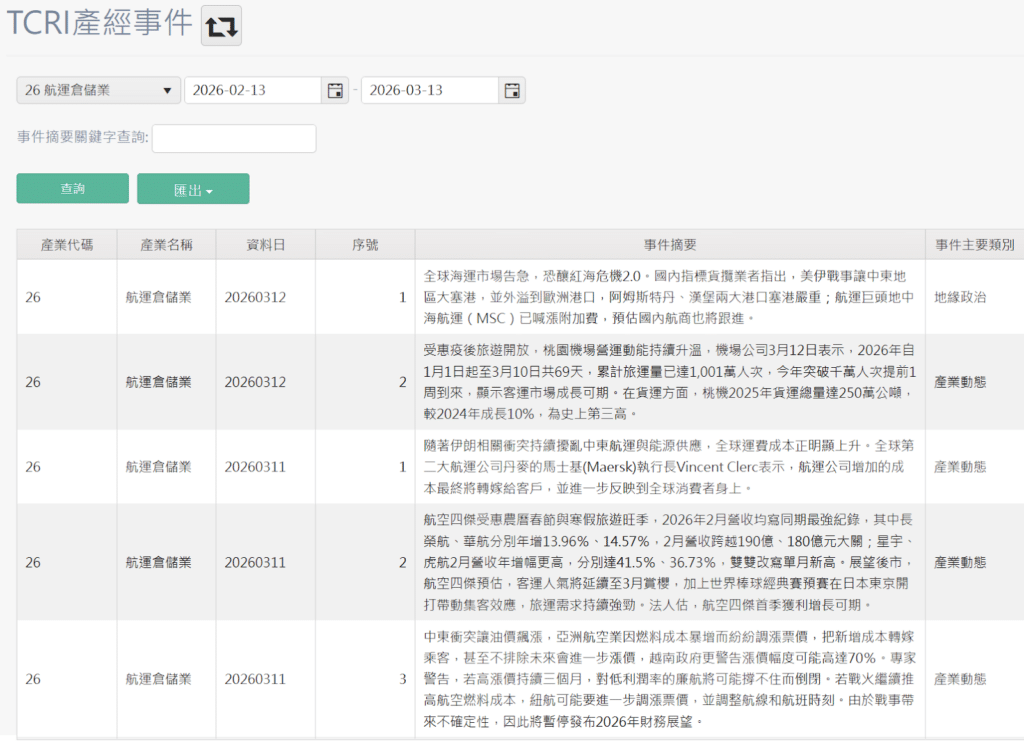1024x742 pixels.
Task: Click the 產業代碼 column header
Action: tap(65, 244)
